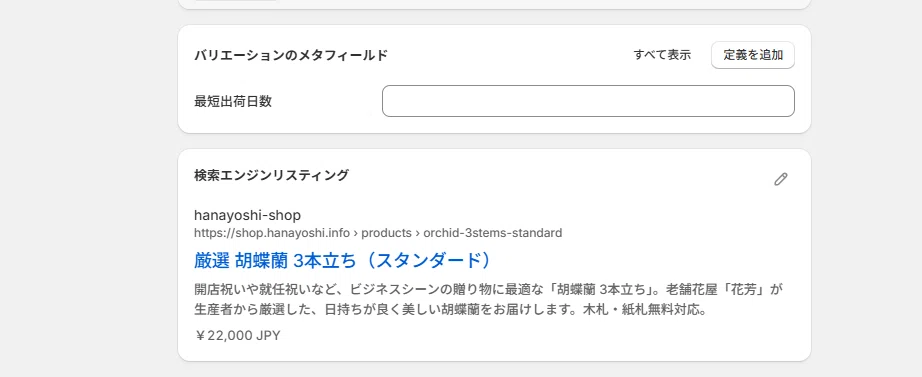Click the バリエーションのメタフィールド heading
The height and width of the screenshot is (377, 922).
click(x=291, y=56)
